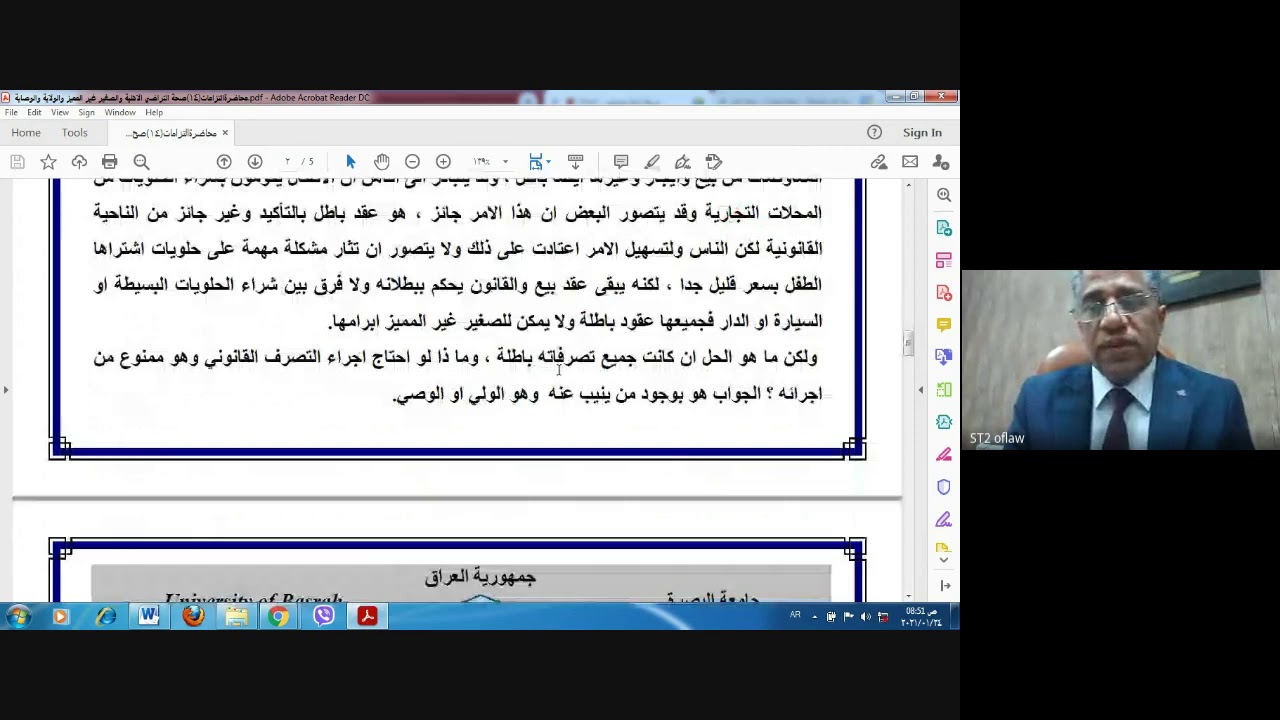
Task: Zoom out with the minus circle icon
Action: tap(412, 162)
